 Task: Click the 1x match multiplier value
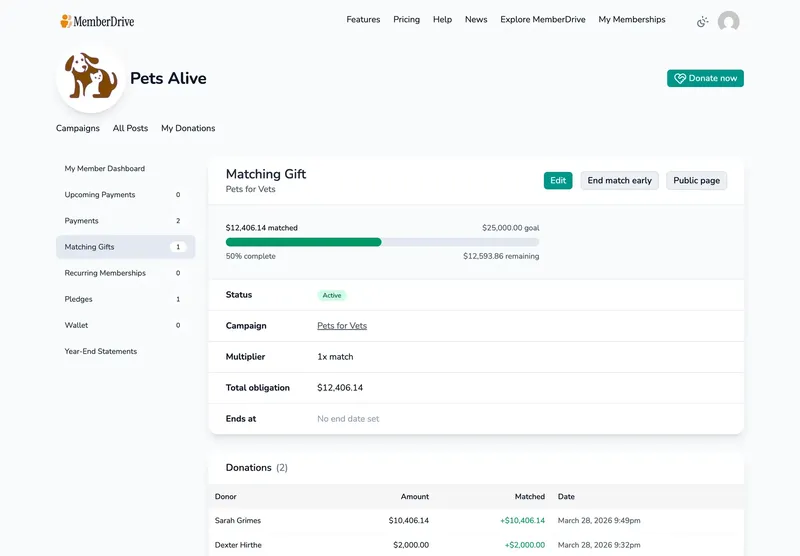pyautogui.click(x=335, y=357)
